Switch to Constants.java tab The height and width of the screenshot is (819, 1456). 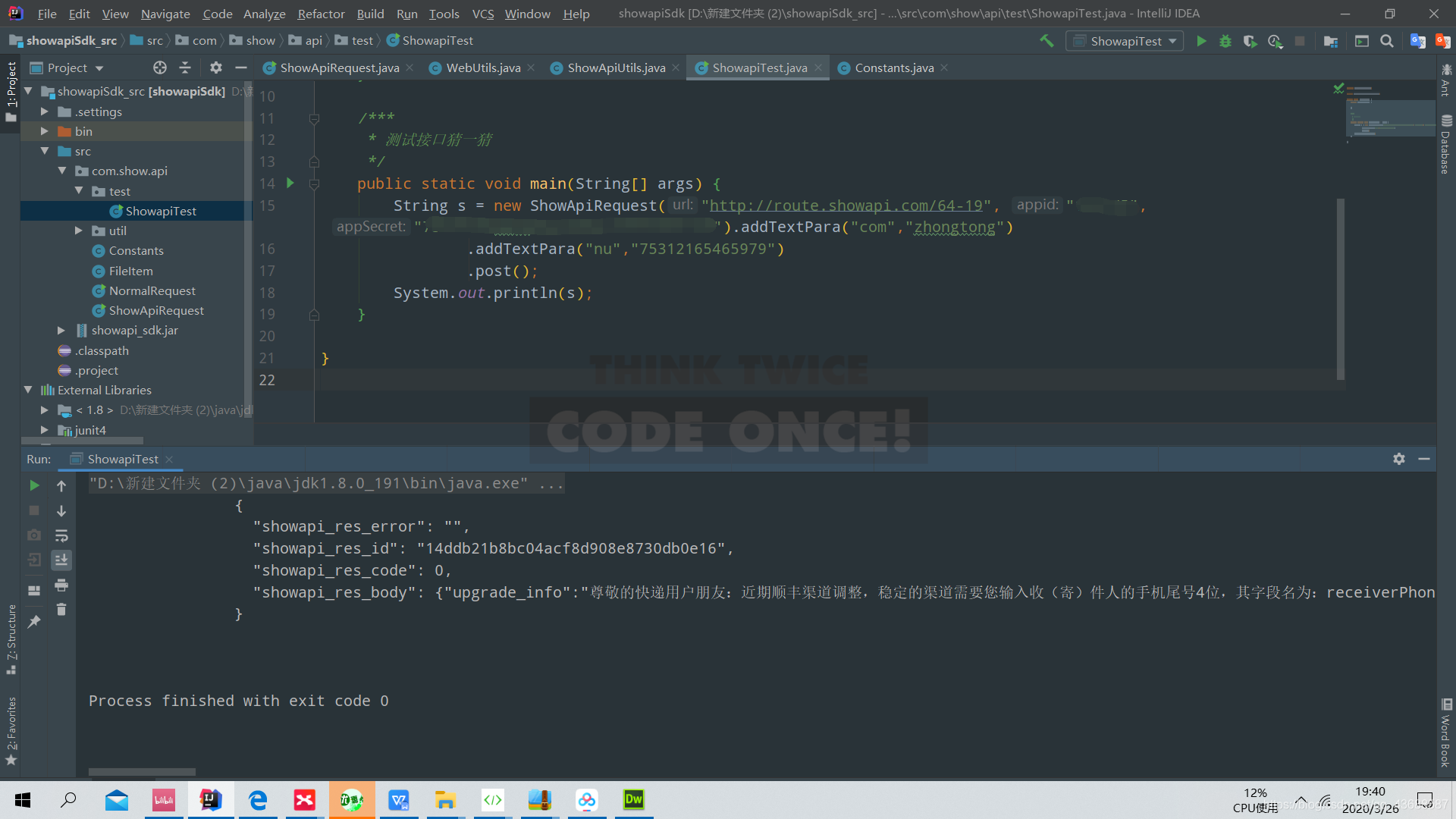tap(893, 67)
